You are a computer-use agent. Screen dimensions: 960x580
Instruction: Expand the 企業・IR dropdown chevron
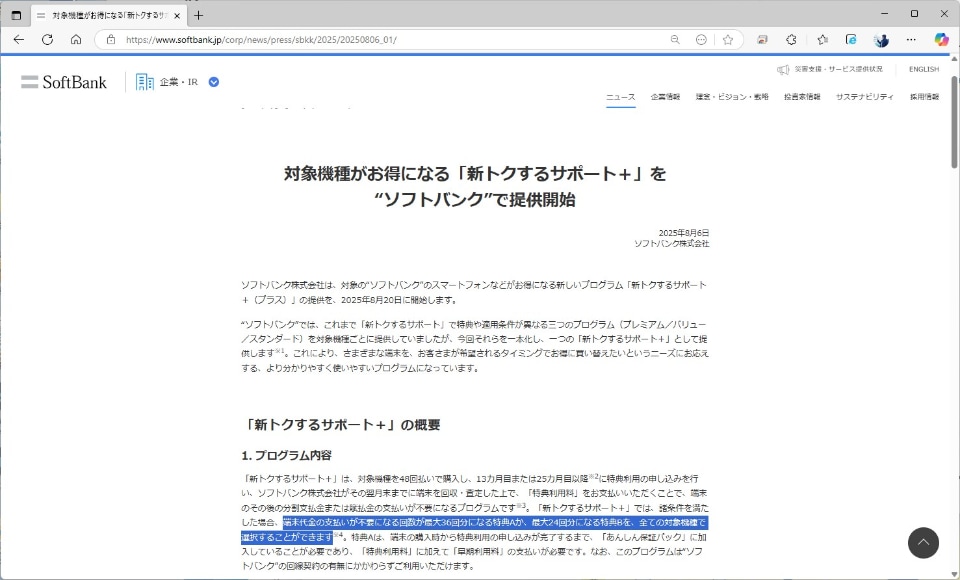tap(214, 82)
